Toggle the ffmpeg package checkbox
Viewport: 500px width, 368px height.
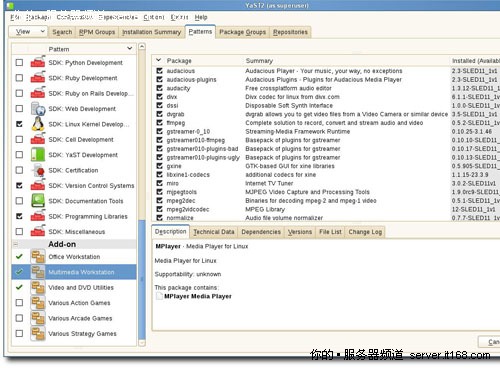[x=160, y=123]
